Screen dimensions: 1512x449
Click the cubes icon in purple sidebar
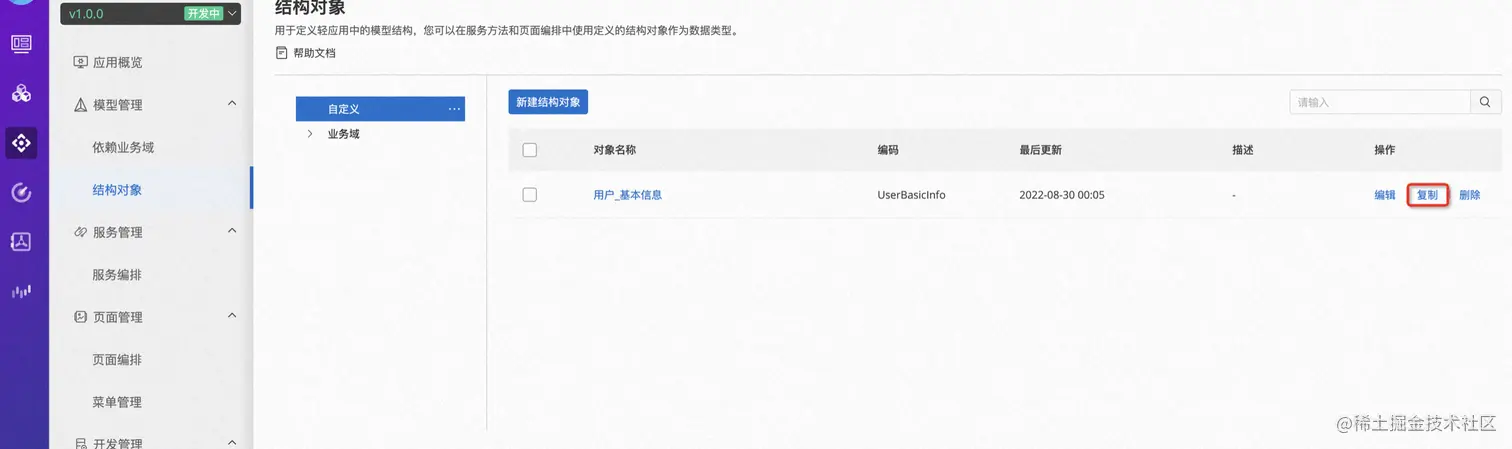tap(21, 93)
